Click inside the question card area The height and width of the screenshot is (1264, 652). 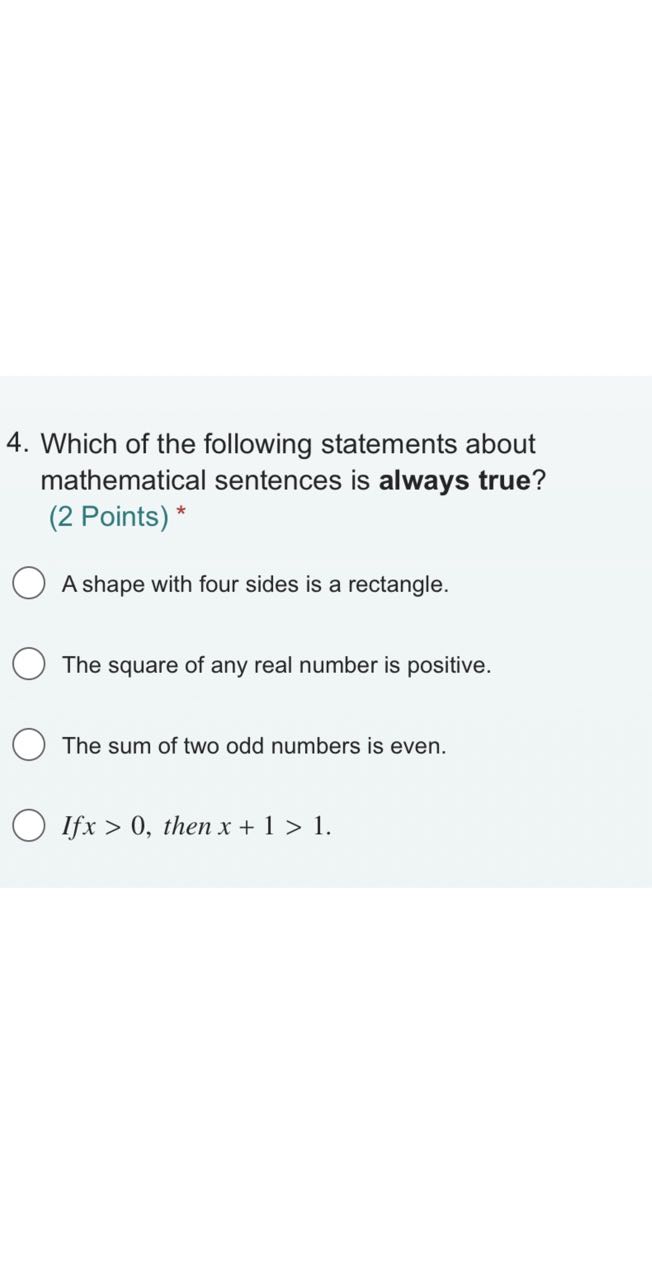pos(326,630)
